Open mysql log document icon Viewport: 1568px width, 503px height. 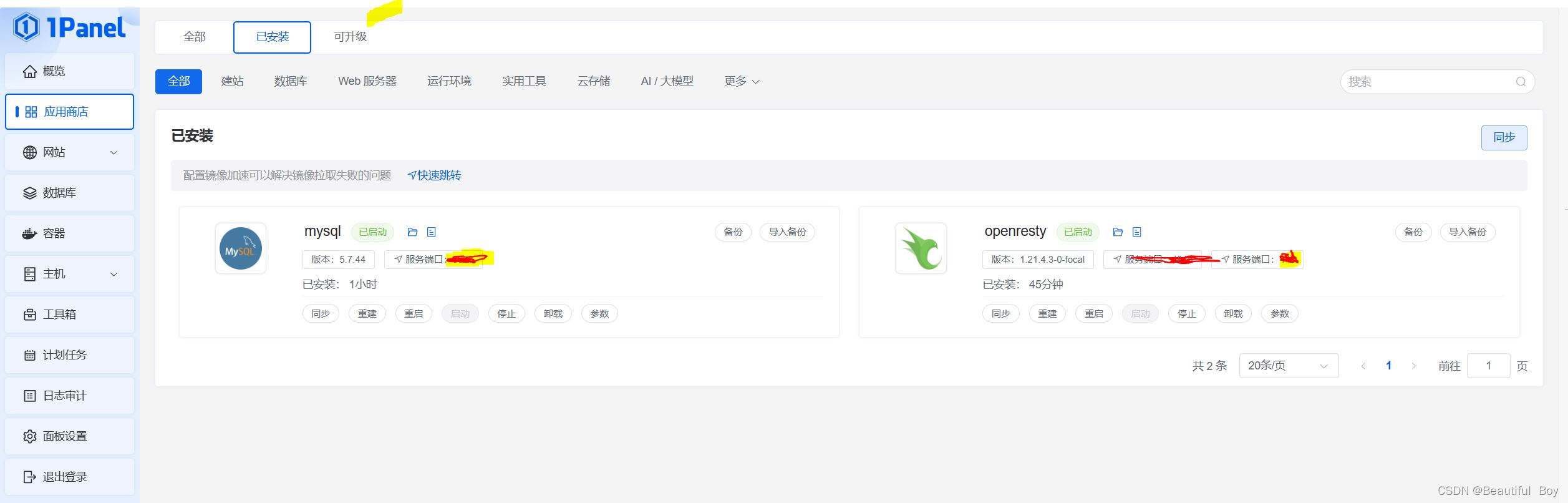(x=431, y=232)
